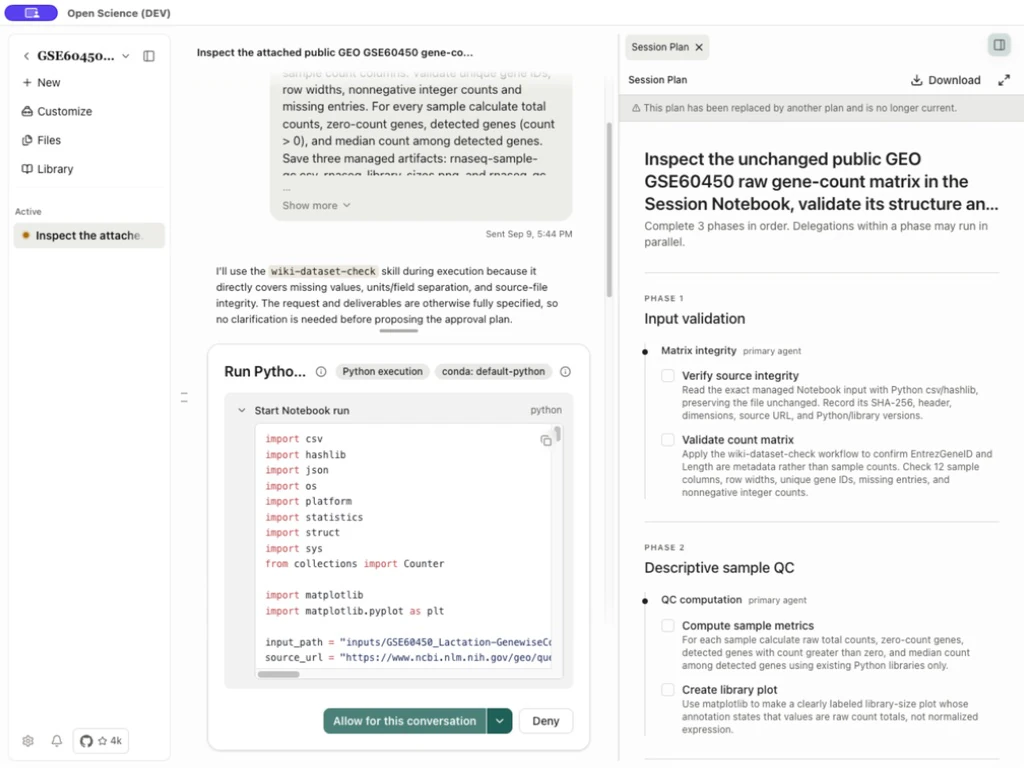Check the Compute sample metrics checkbox
Screen dimensions: 1024x768
667,626
